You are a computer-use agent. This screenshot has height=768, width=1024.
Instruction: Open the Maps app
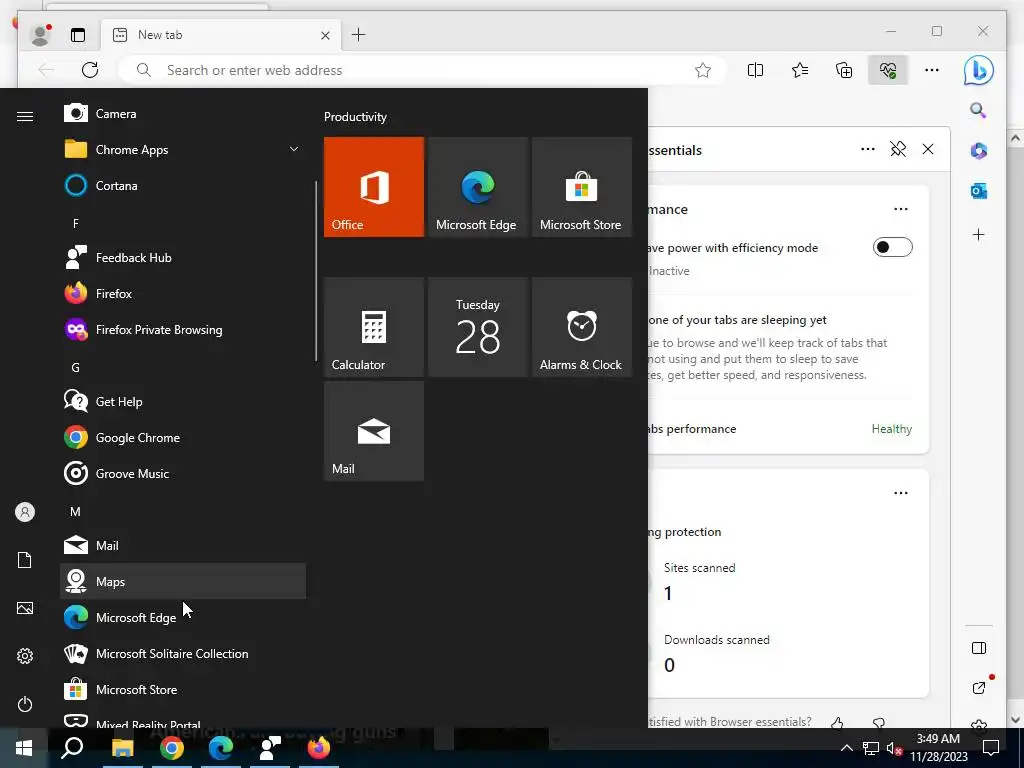coord(183,581)
